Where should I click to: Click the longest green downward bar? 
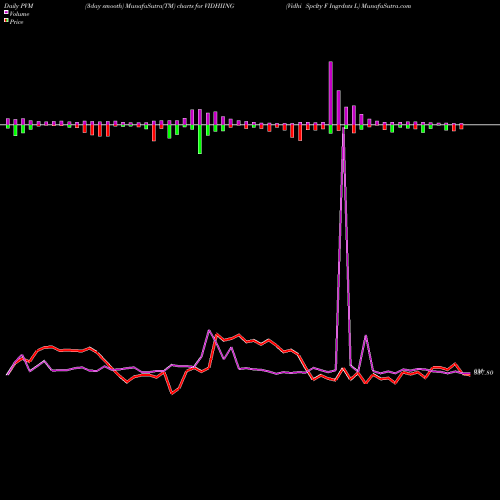(200, 139)
